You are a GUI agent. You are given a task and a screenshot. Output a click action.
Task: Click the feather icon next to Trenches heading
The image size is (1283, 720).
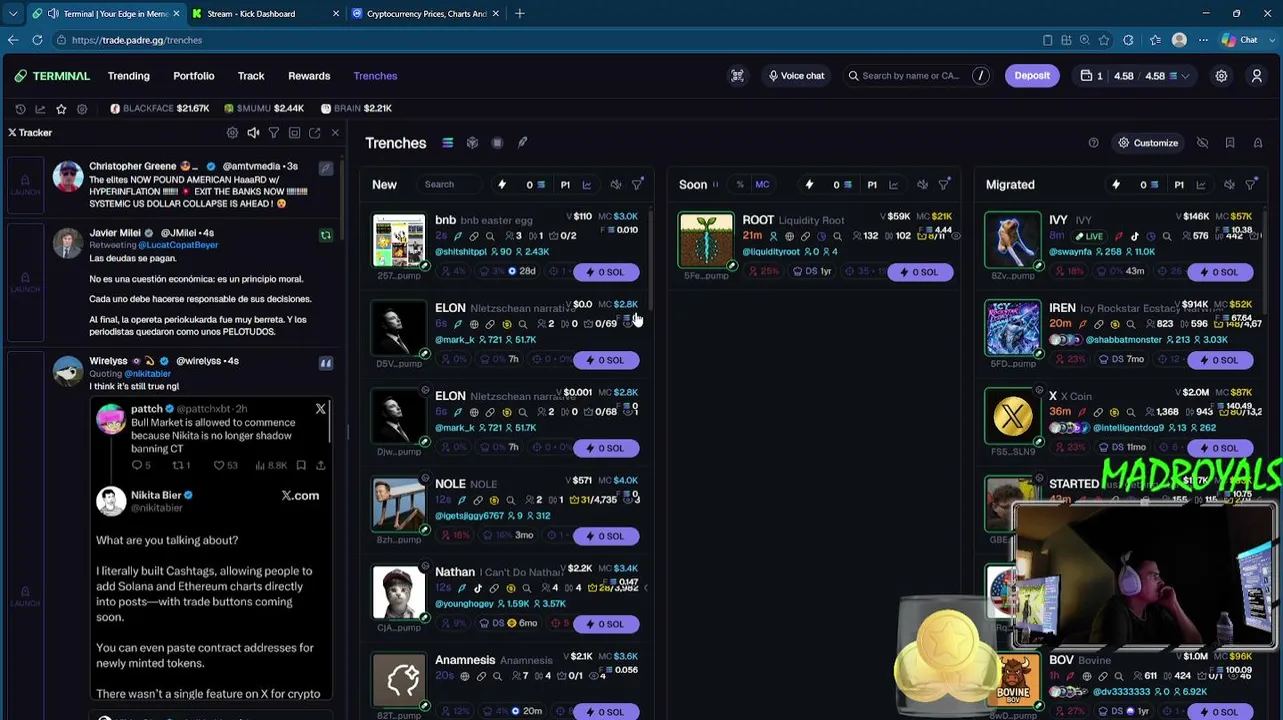tap(522, 143)
